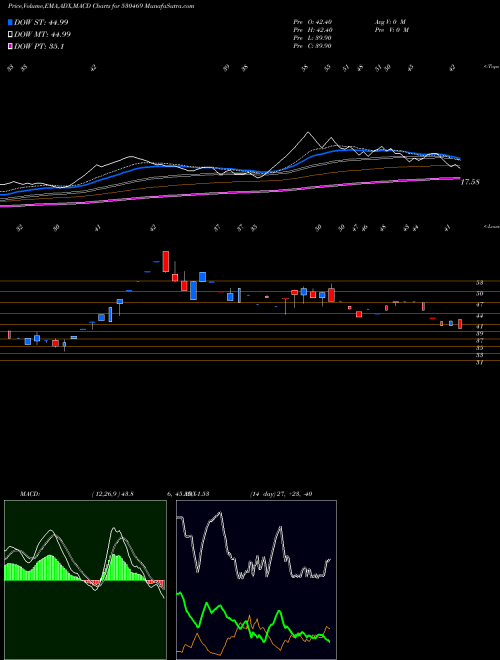Image resolution: width=500 pixels, height=660 pixels.
Task: Click the 41 price axis label
Action: click(479, 326)
